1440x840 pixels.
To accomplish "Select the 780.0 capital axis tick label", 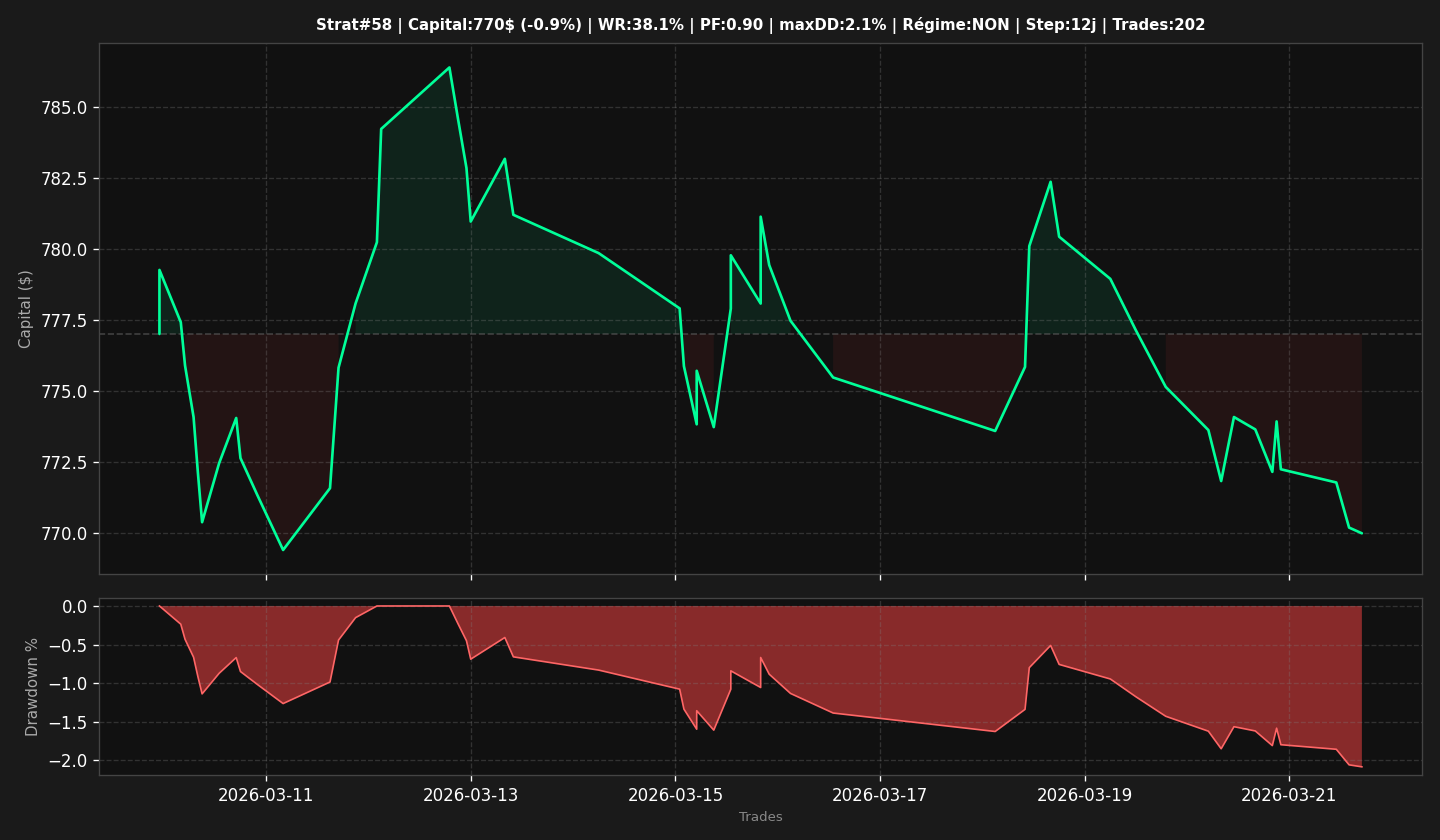I will point(65,250).
